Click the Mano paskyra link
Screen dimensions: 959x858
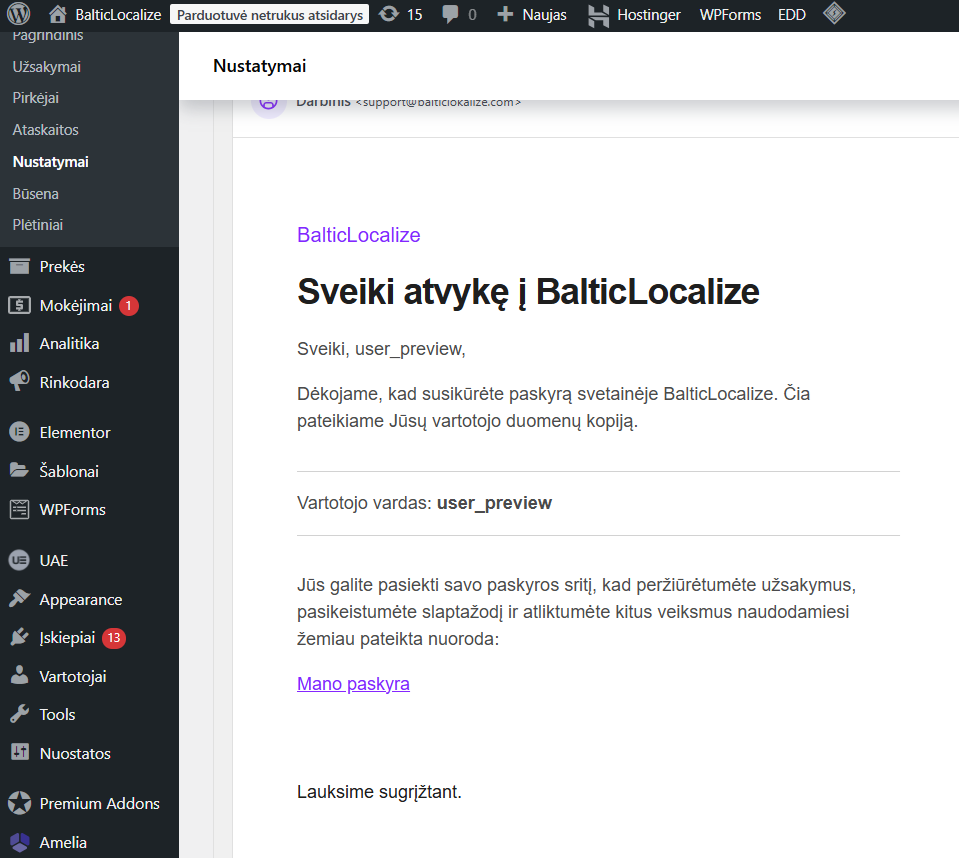[353, 684]
